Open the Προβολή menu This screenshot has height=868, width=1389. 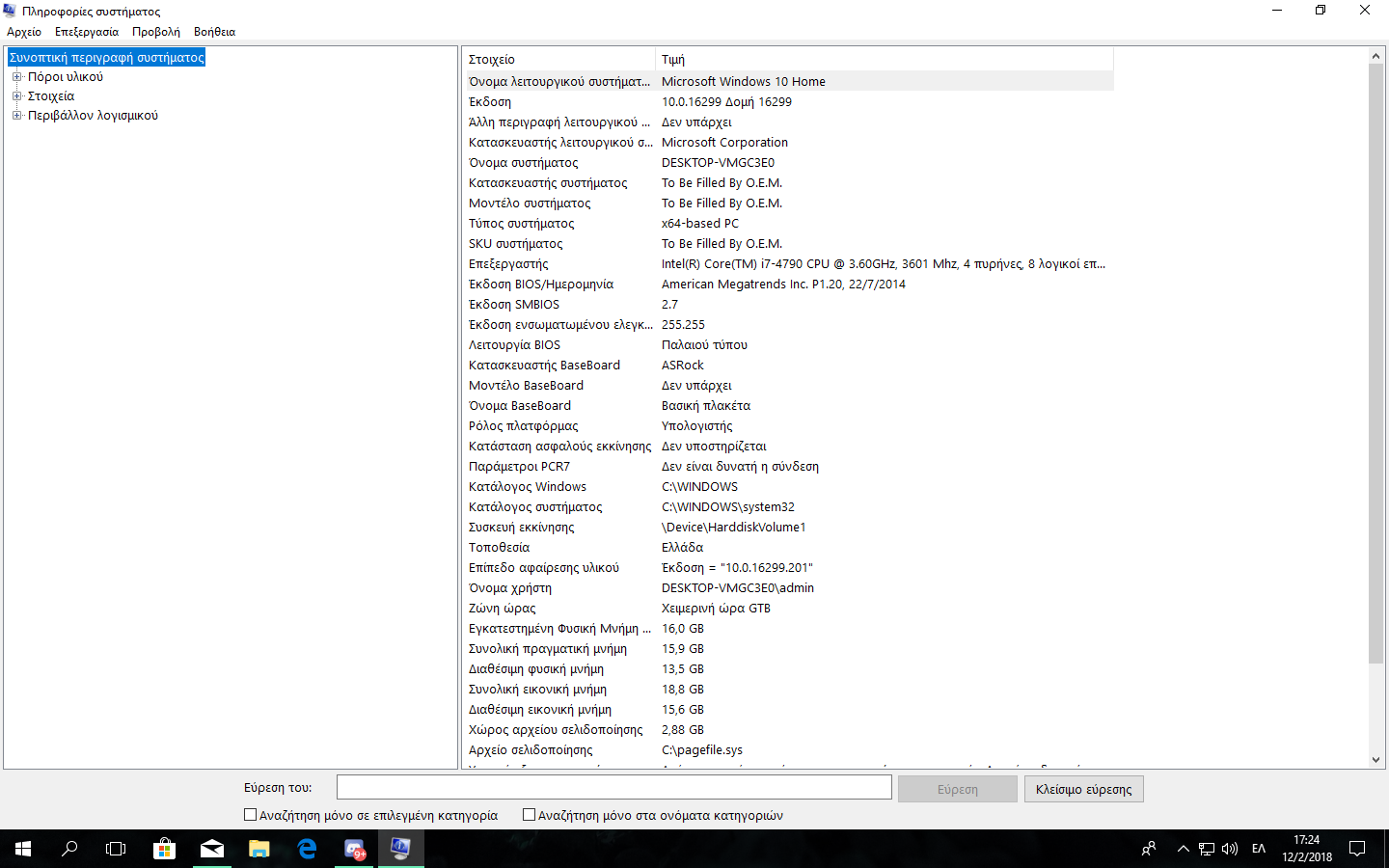(156, 32)
